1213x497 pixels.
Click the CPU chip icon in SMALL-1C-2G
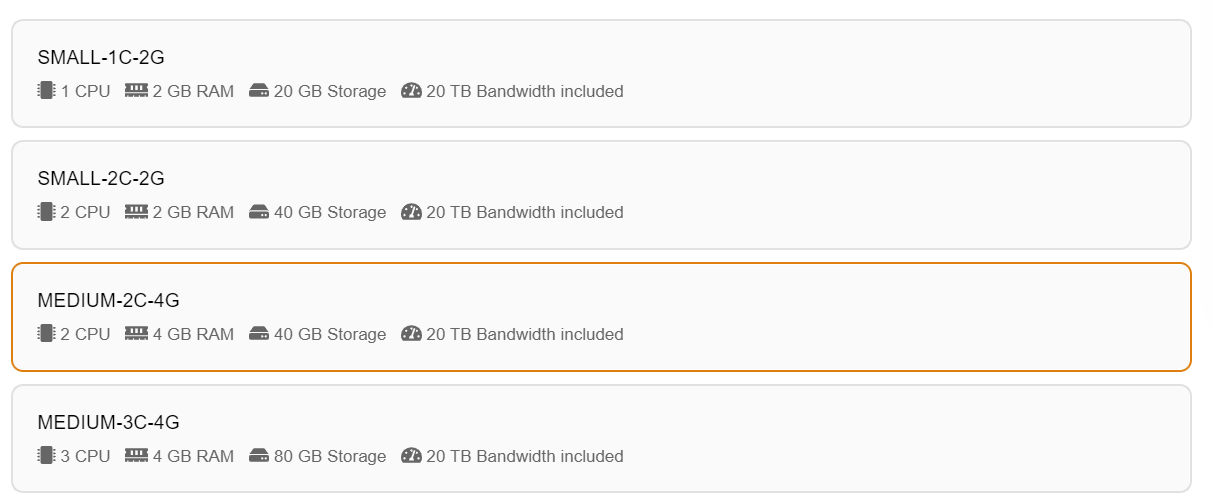pyautogui.click(x=46, y=91)
